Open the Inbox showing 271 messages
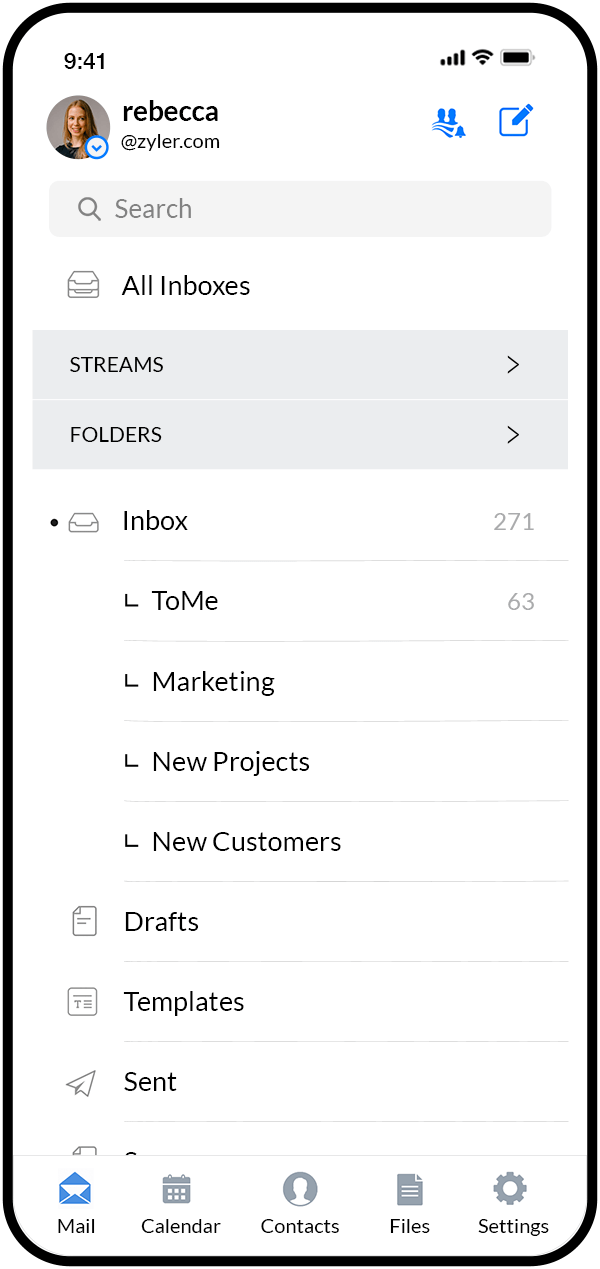Screen dimensions: 600x1269 tap(154, 520)
